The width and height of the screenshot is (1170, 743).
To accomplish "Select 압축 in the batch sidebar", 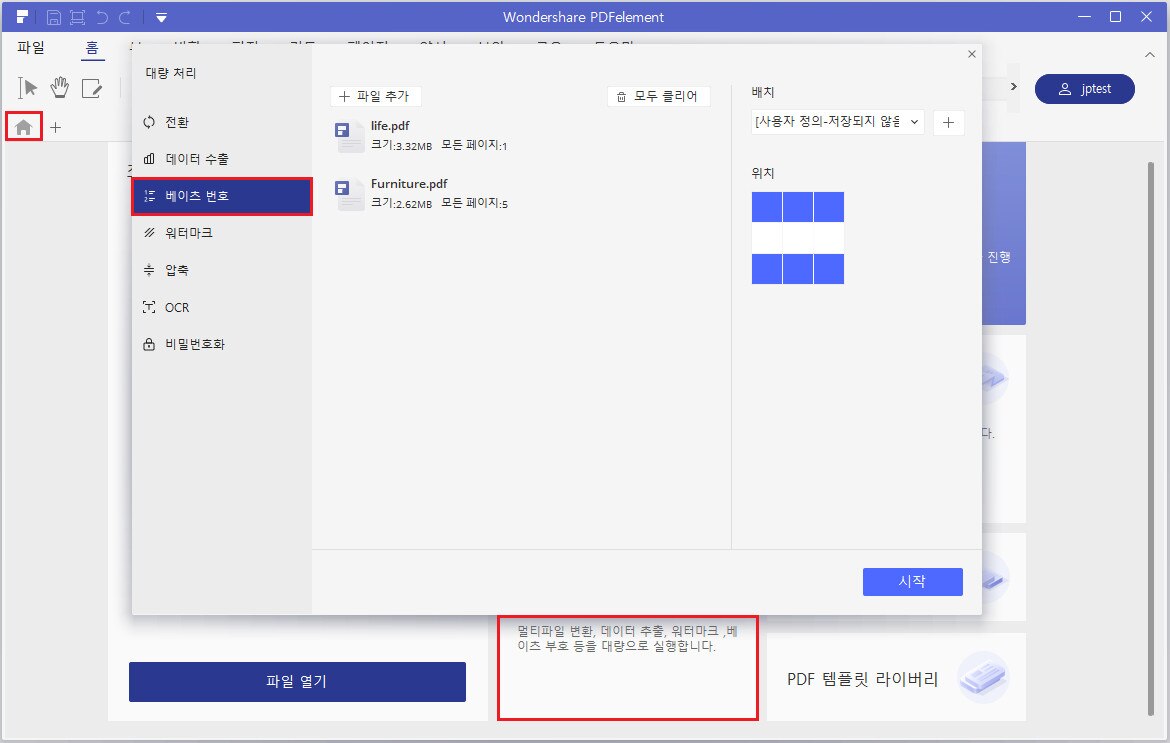I will [x=222, y=270].
